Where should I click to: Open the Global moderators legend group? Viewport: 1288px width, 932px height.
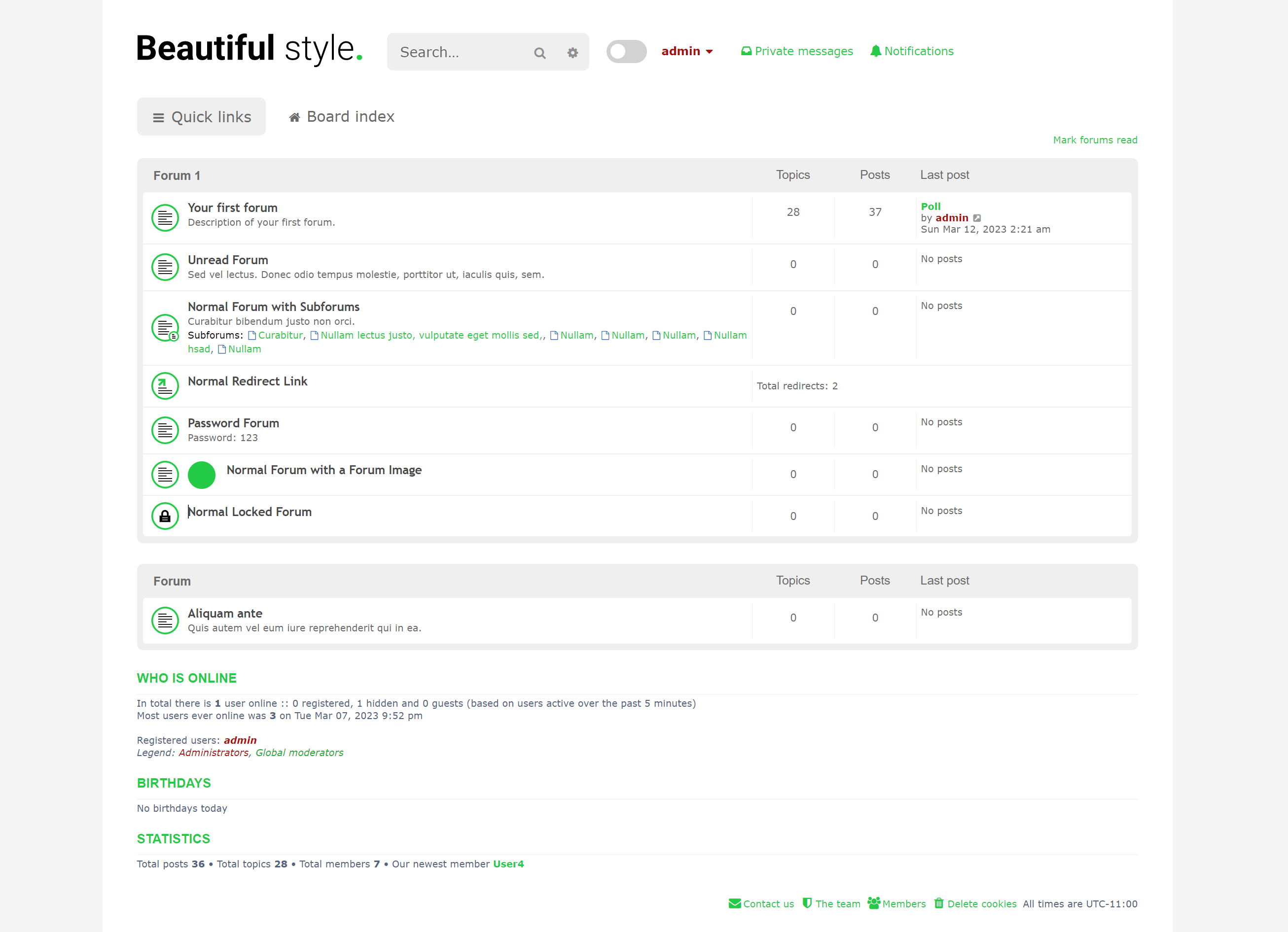click(299, 753)
